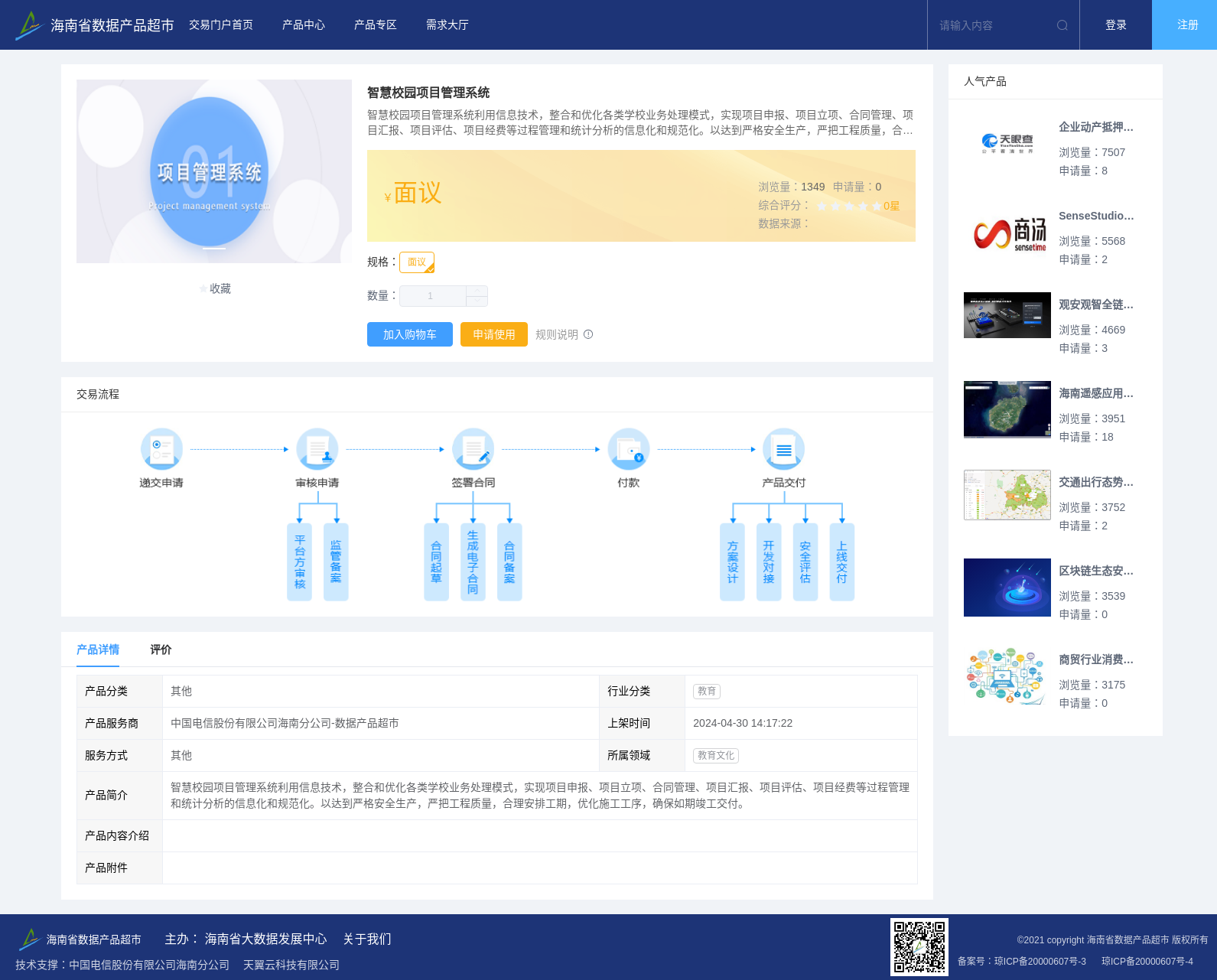Click the 产品交付 process icon
This screenshot has width=1217, height=980.
click(x=784, y=449)
